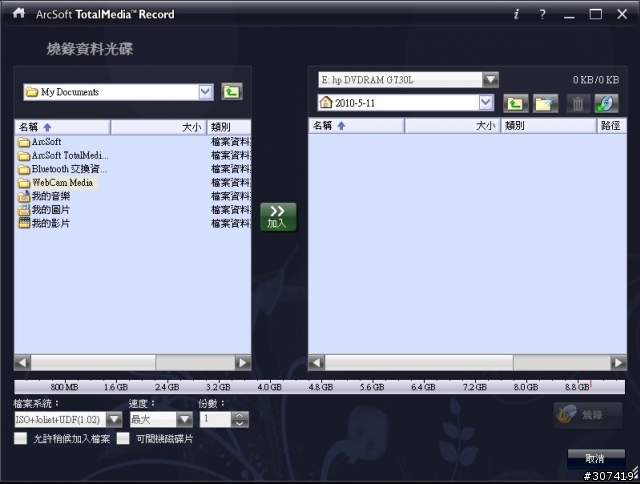Select the ArcSoft TotalMedia folder
The image size is (640, 484).
63,155
